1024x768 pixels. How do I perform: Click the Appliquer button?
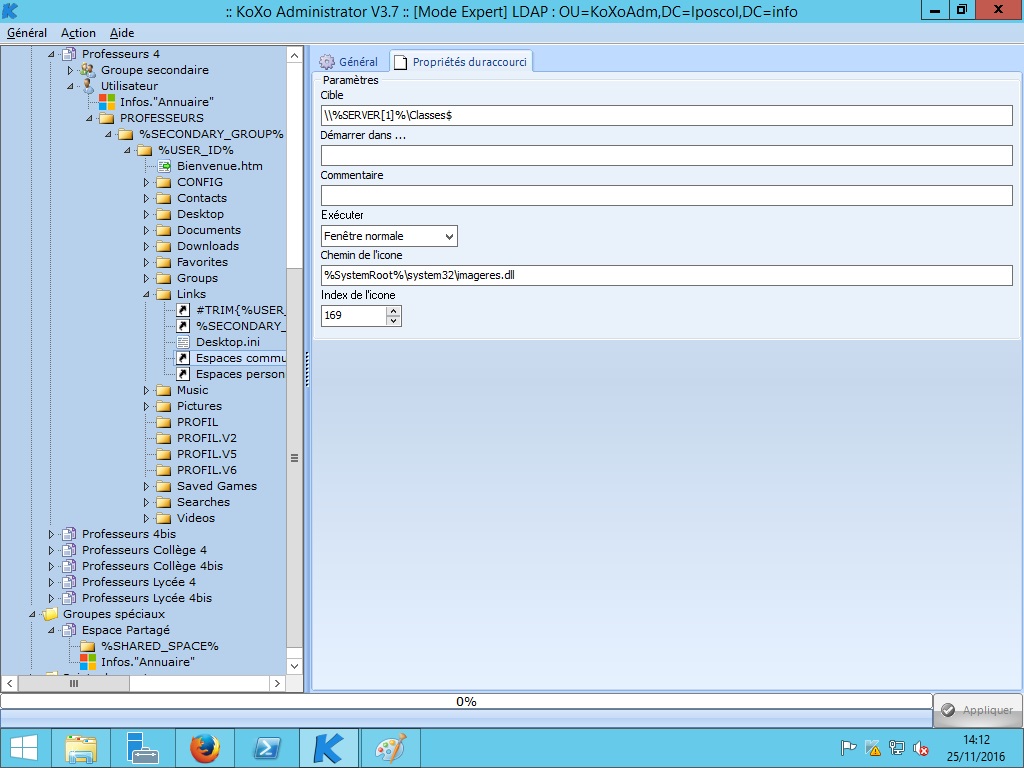[978, 710]
